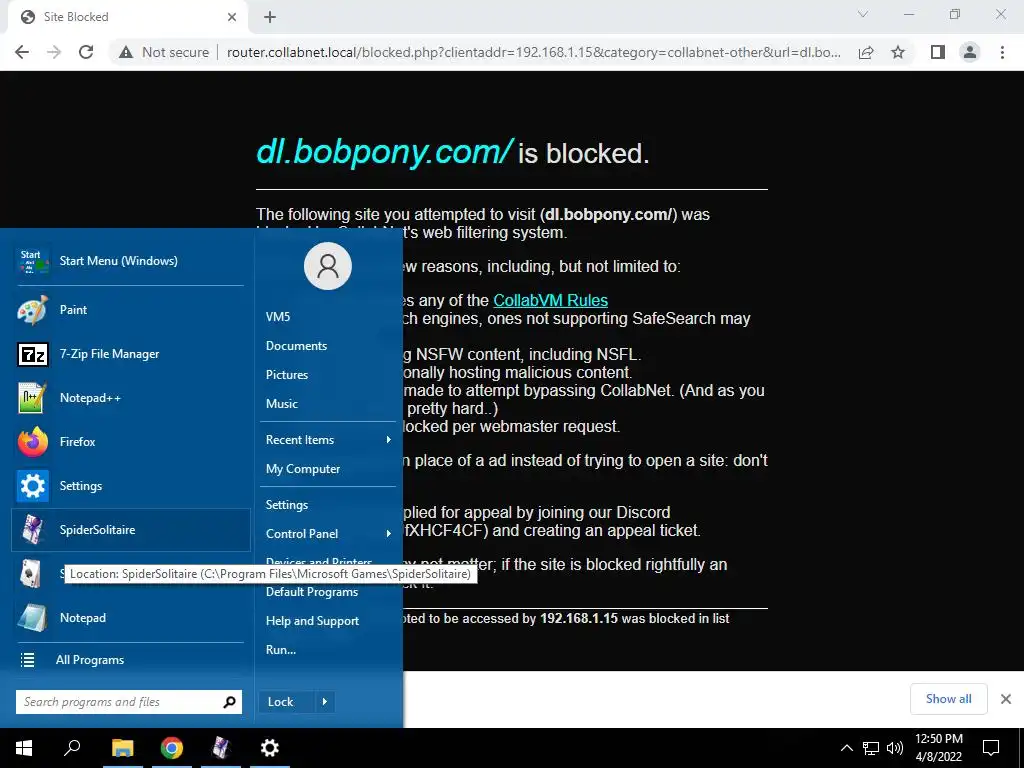Share this page icon in address bar
Image resolution: width=1024 pixels, height=768 pixels.
(x=866, y=52)
